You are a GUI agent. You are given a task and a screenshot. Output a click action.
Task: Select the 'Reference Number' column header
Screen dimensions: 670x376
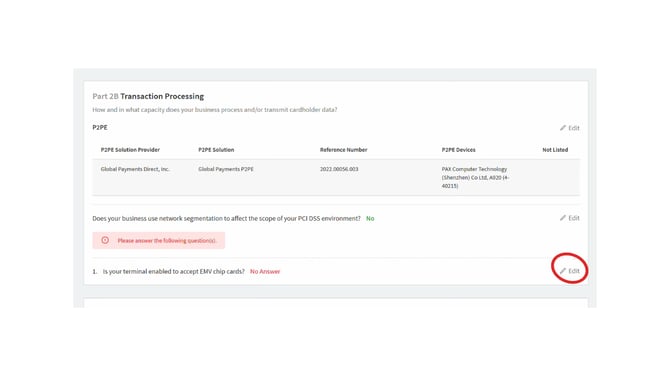344,150
